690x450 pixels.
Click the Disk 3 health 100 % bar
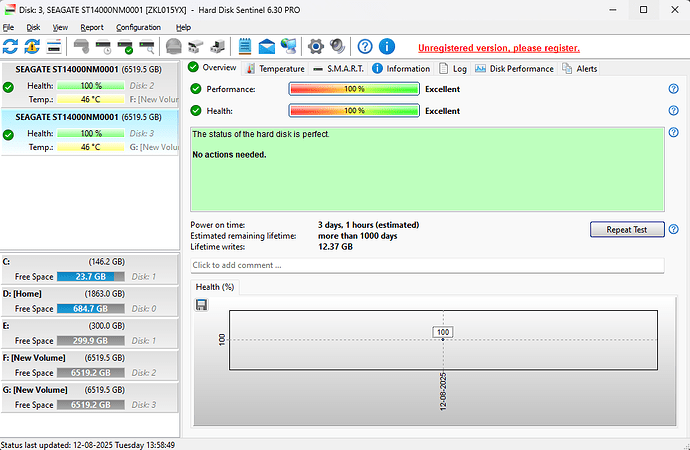pos(91,133)
